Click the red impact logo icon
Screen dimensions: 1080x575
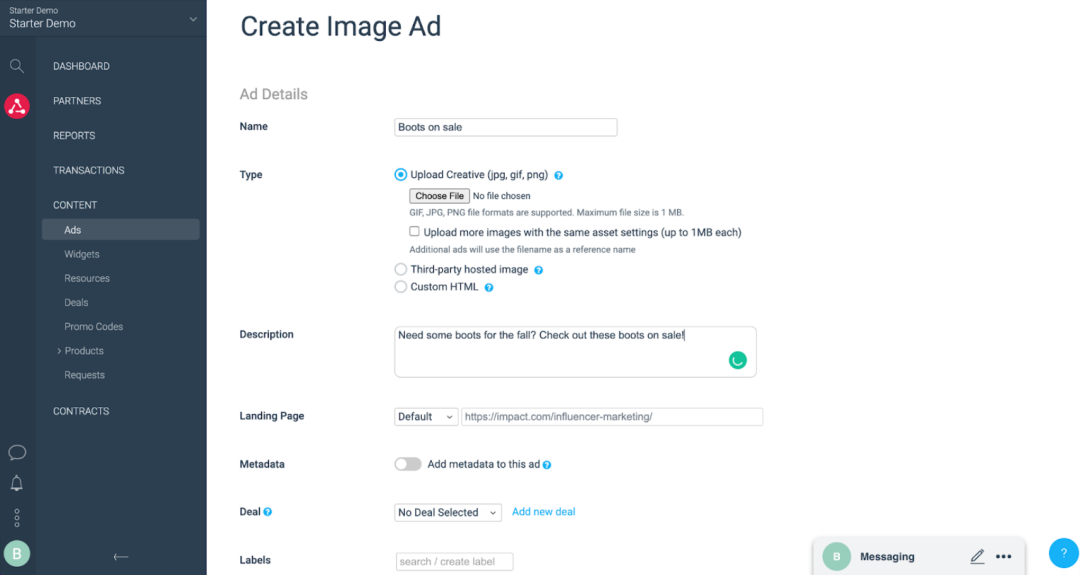[17, 106]
